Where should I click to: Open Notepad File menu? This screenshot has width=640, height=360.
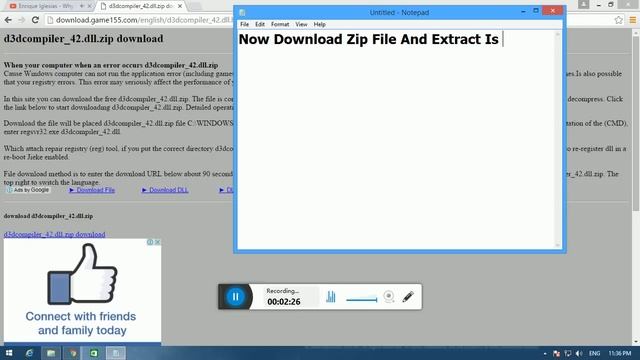coord(244,24)
